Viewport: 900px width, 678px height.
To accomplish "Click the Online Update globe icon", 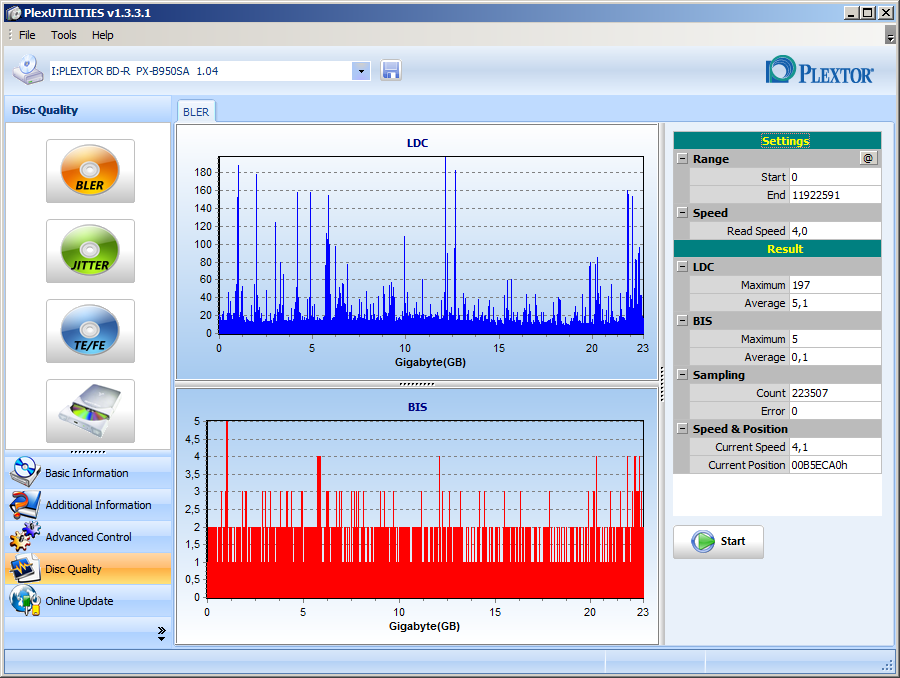I will coord(25,600).
